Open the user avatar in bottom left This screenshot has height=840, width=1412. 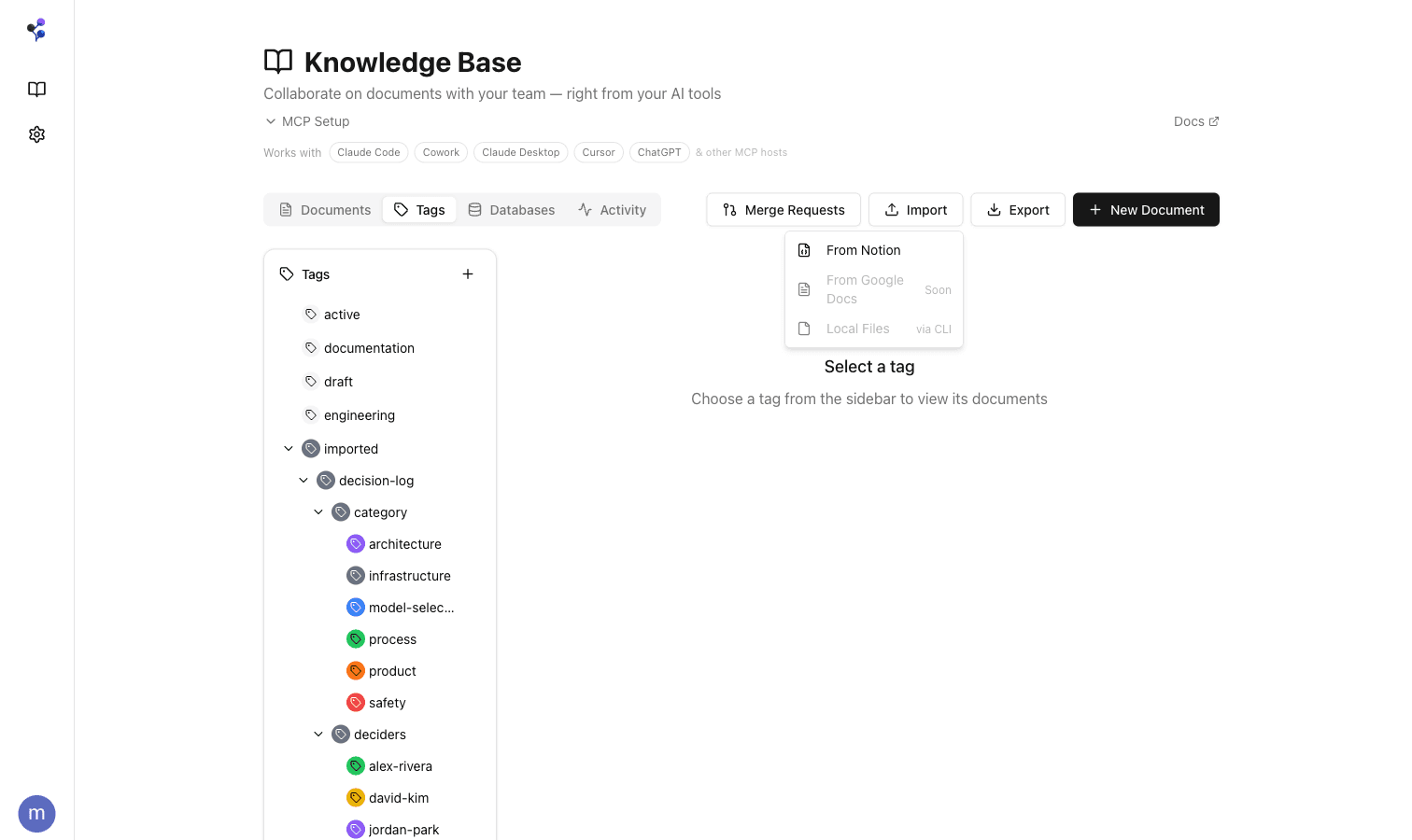36,813
